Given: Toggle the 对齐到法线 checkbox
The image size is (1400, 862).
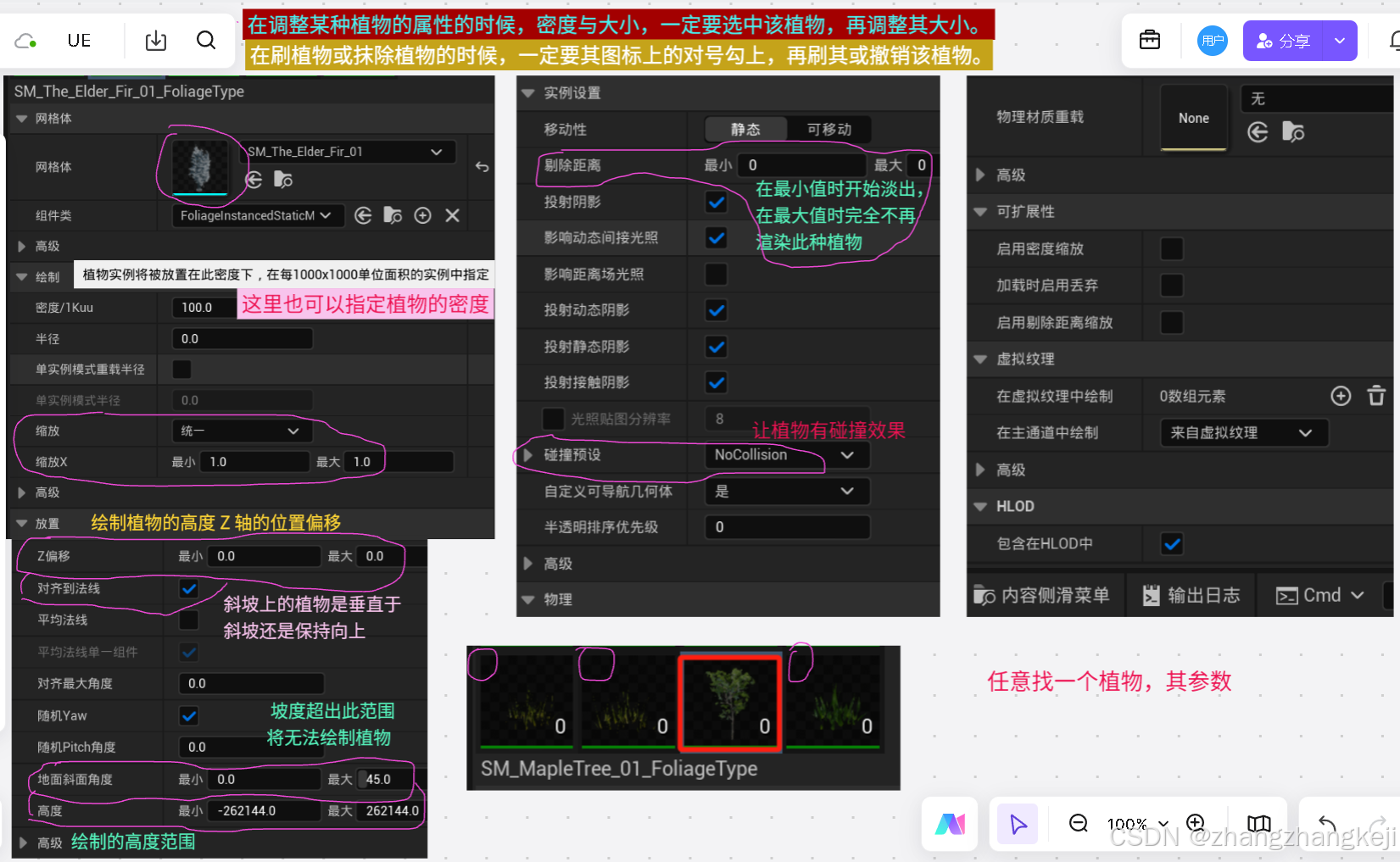Looking at the screenshot, I should pos(188,588).
